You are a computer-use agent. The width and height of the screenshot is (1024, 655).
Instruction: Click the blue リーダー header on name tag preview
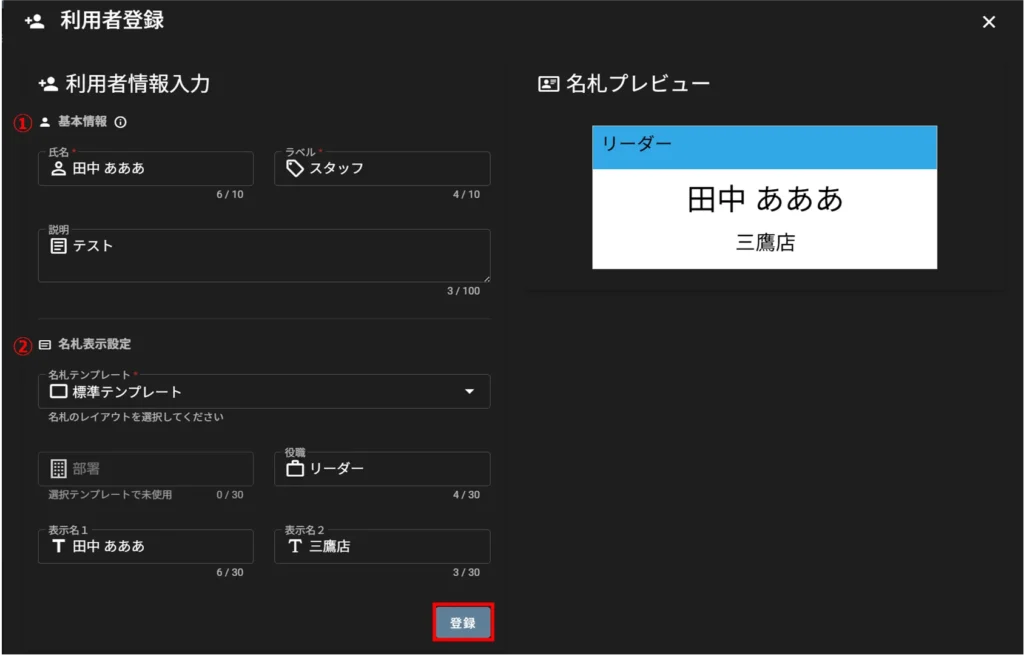[764, 146]
